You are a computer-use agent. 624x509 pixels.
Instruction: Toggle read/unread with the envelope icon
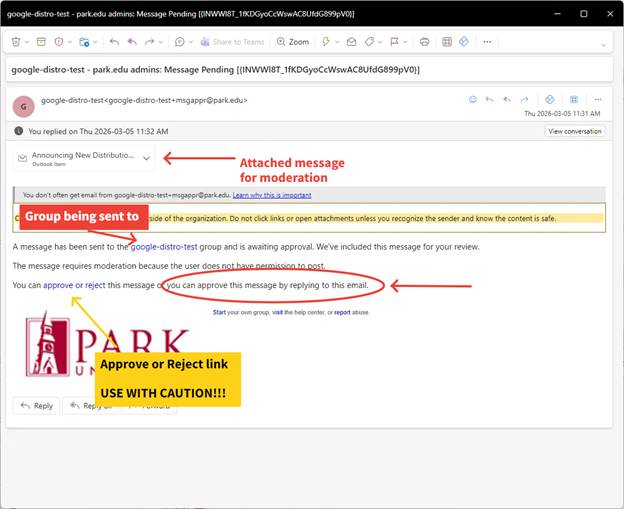point(351,42)
